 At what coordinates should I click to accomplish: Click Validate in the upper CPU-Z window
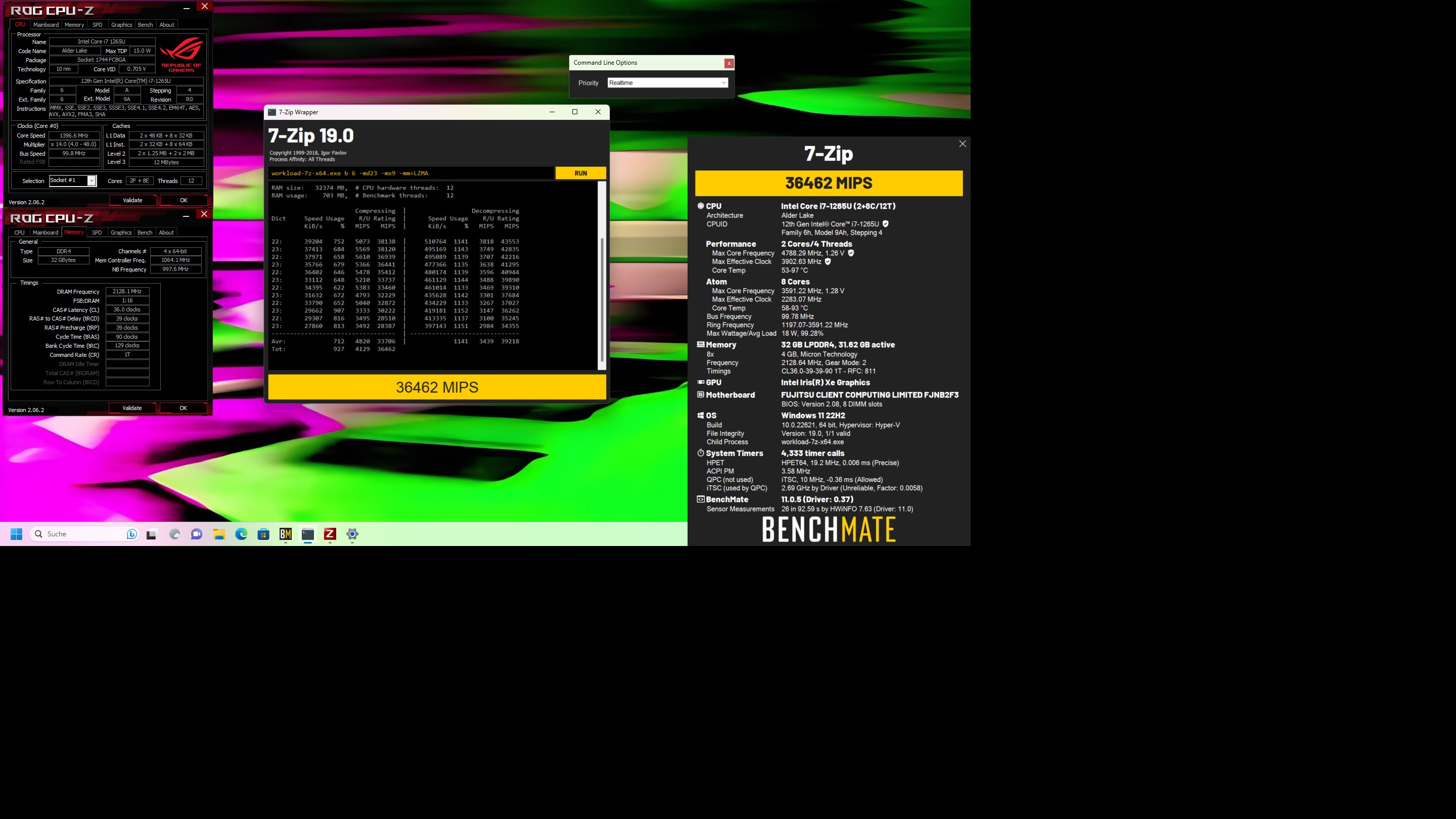(x=132, y=200)
